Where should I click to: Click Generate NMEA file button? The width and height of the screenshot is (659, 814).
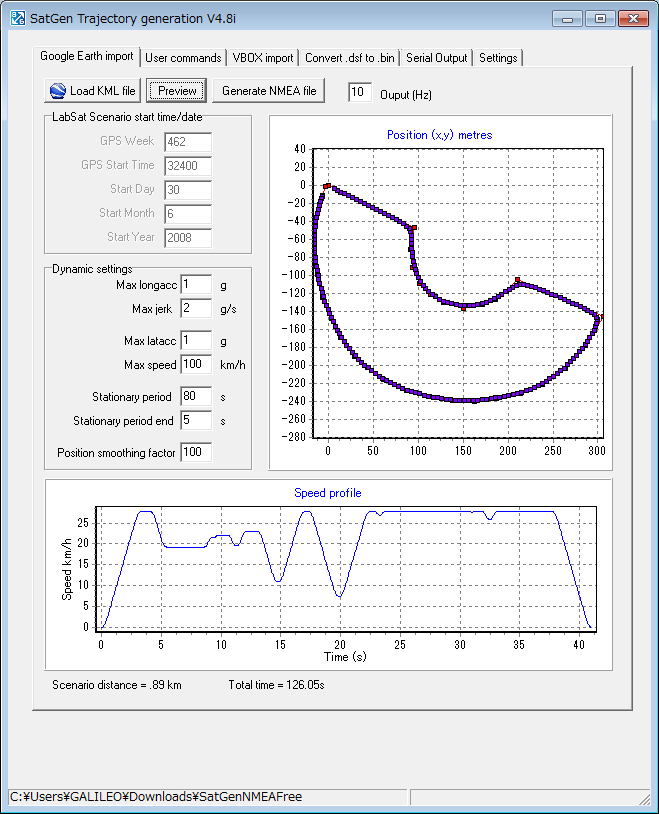point(269,91)
